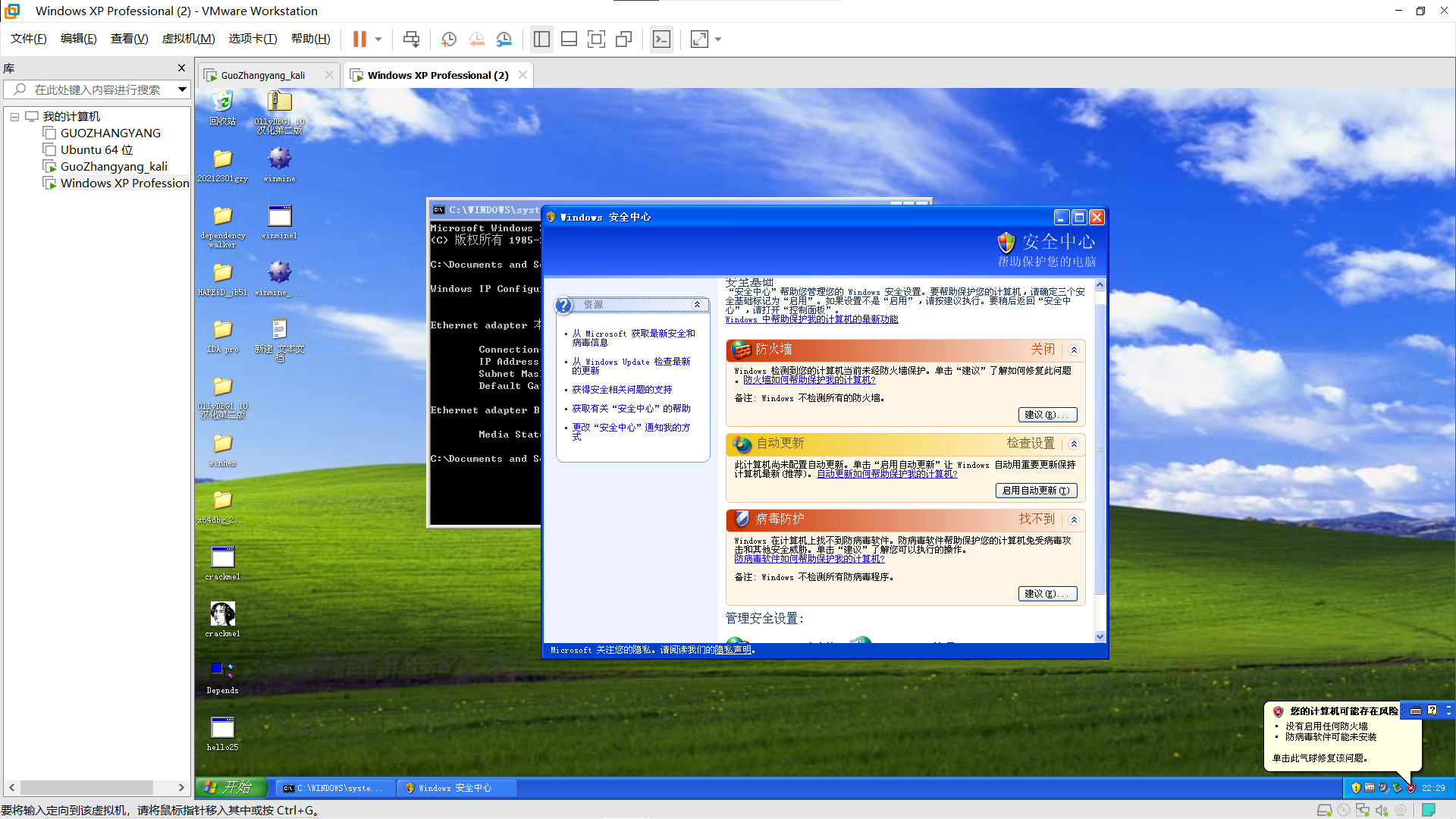The height and width of the screenshot is (819, 1456).
Task: Switch to Unity mode icon
Action: [x=624, y=39]
